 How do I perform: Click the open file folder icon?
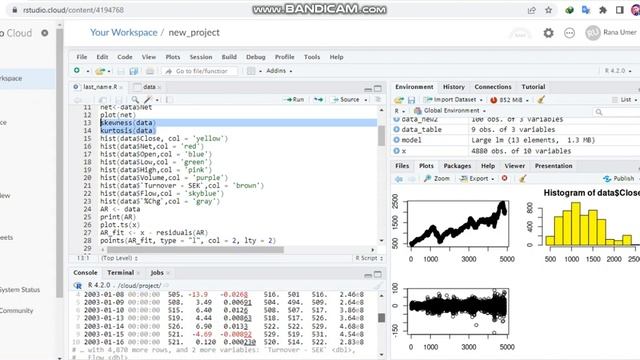(x=100, y=71)
